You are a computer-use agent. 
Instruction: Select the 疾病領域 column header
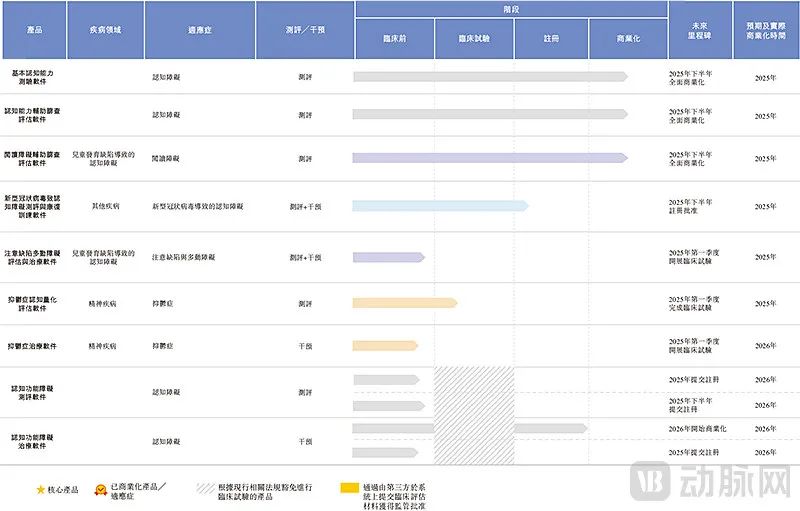[x=105, y=30]
